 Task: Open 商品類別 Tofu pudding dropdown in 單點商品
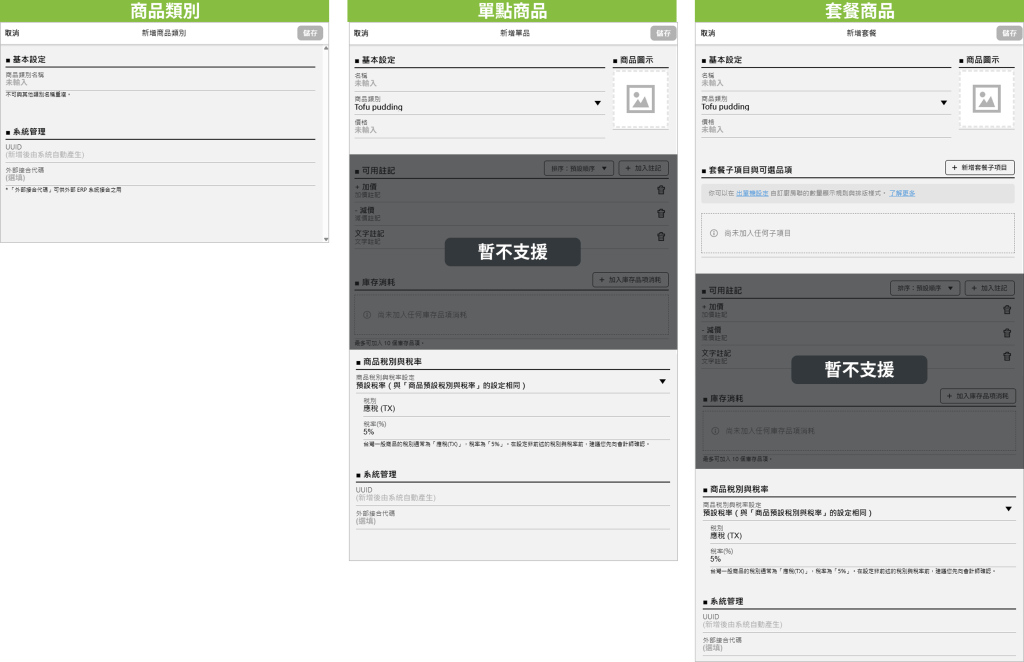point(598,103)
